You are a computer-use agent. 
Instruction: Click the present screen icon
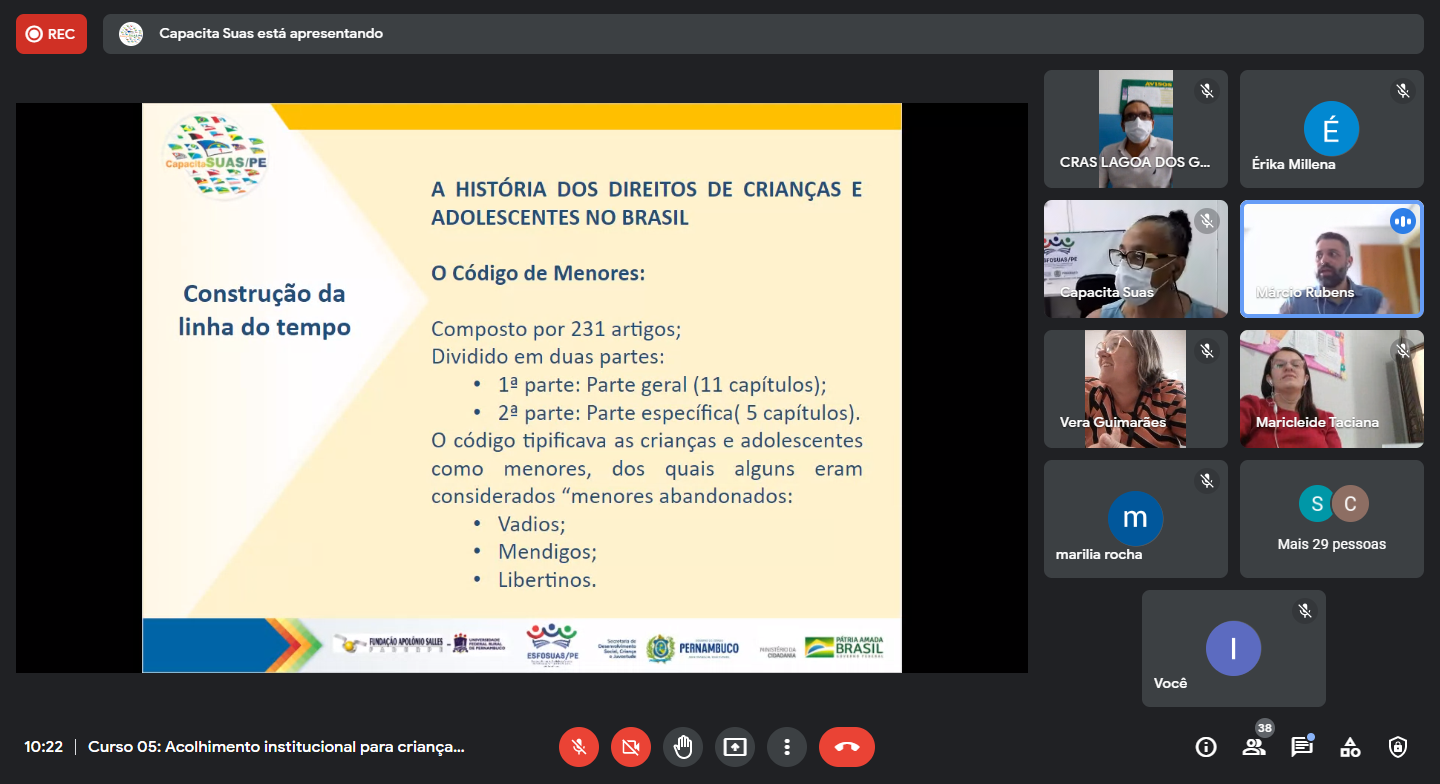735,747
